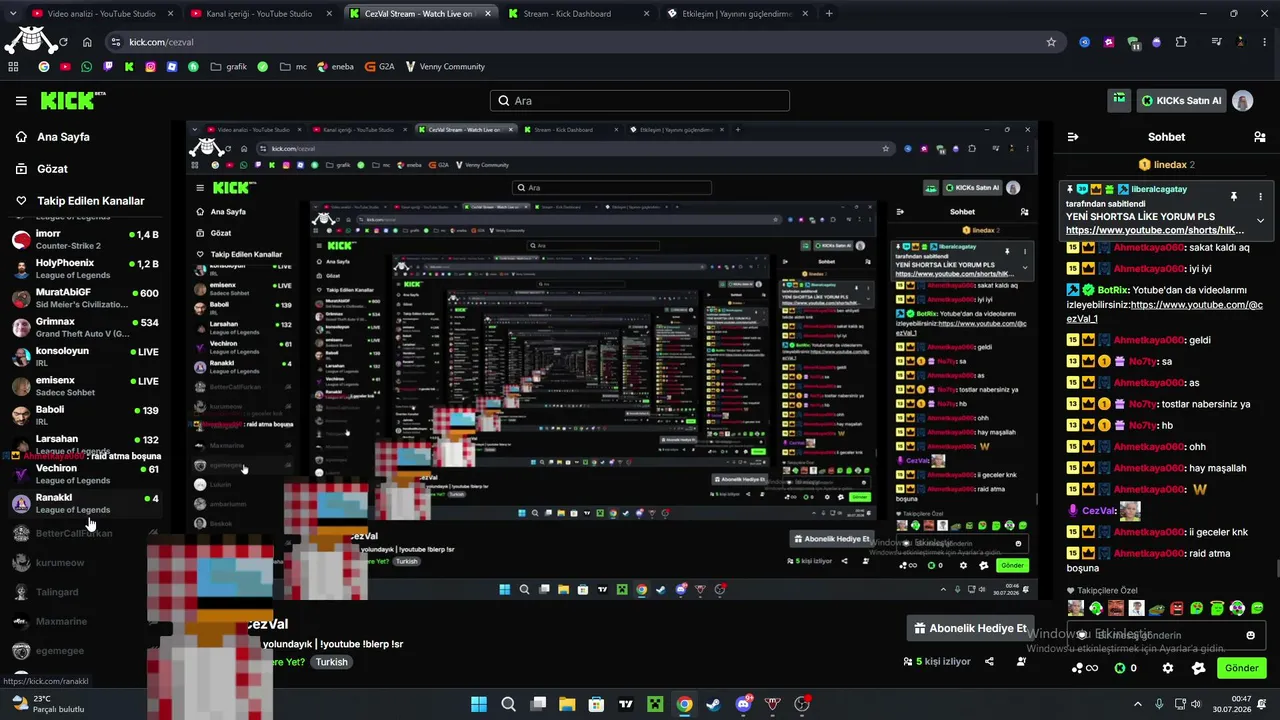Open the pinned message options menu
This screenshot has width=1280, height=720.
point(1260,197)
